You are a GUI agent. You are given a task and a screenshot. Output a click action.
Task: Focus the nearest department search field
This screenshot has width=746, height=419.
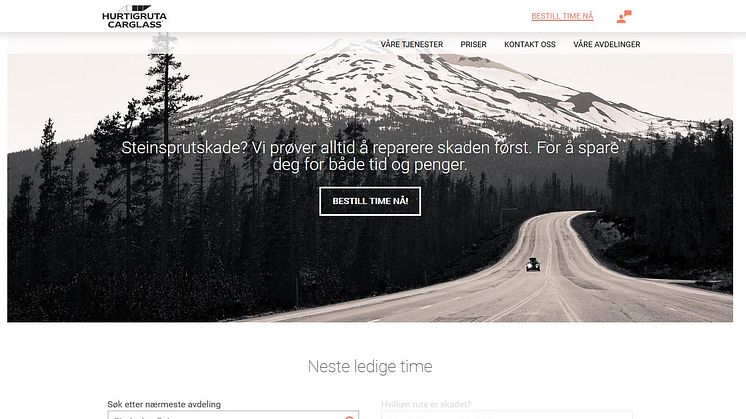pos(233,416)
